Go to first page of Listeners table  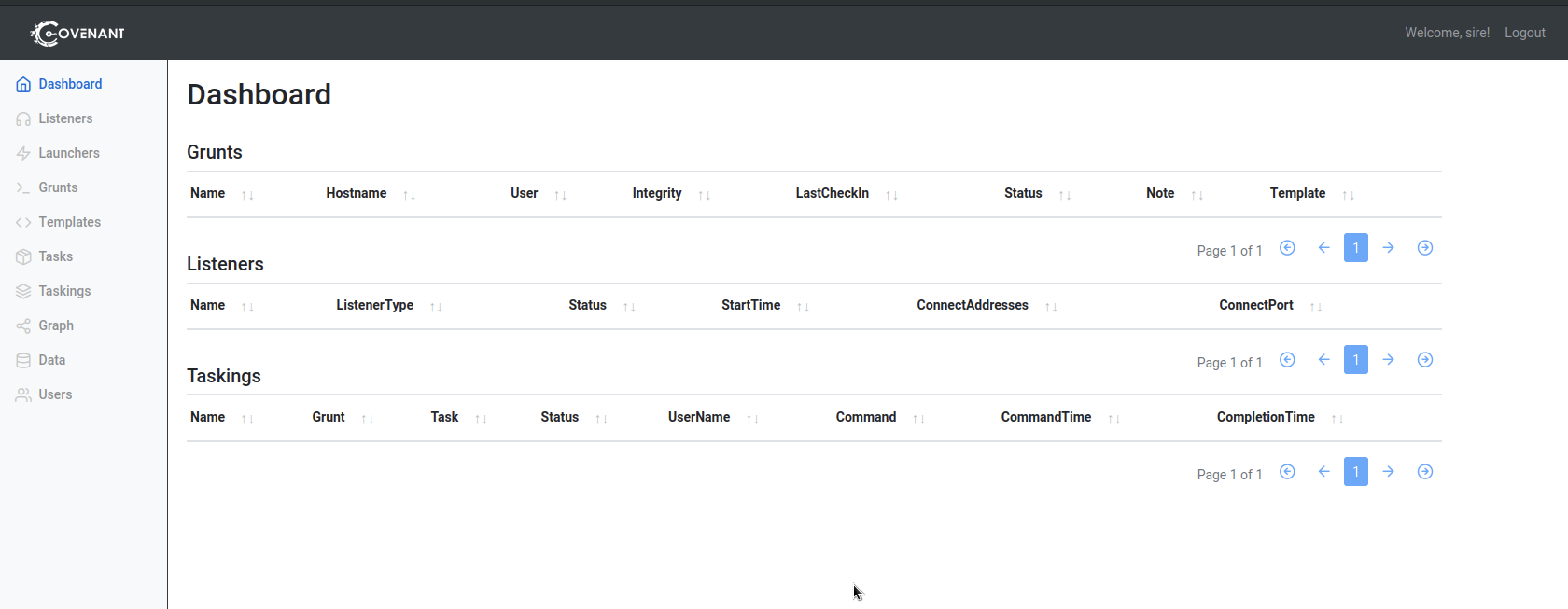pos(1287,360)
